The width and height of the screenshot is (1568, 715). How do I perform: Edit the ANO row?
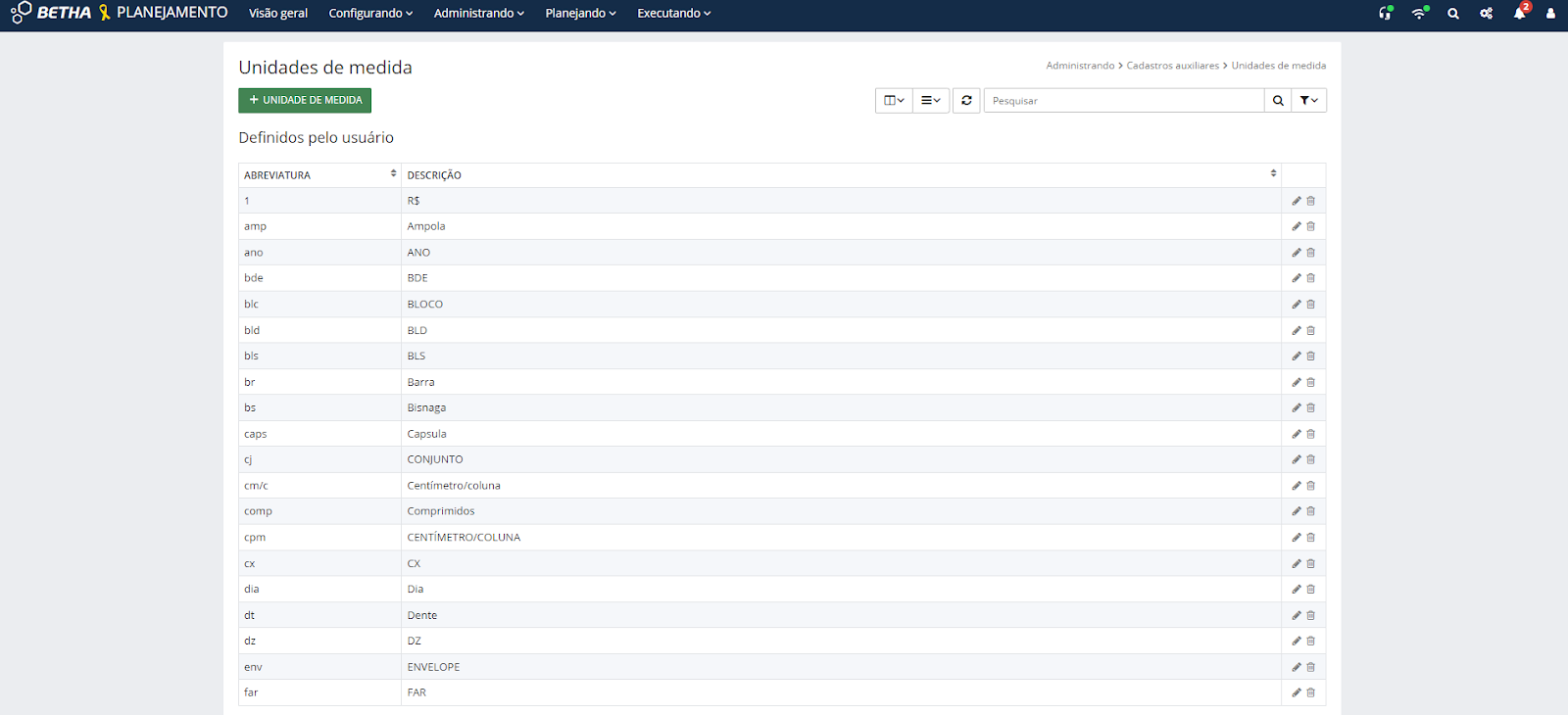1297,253
